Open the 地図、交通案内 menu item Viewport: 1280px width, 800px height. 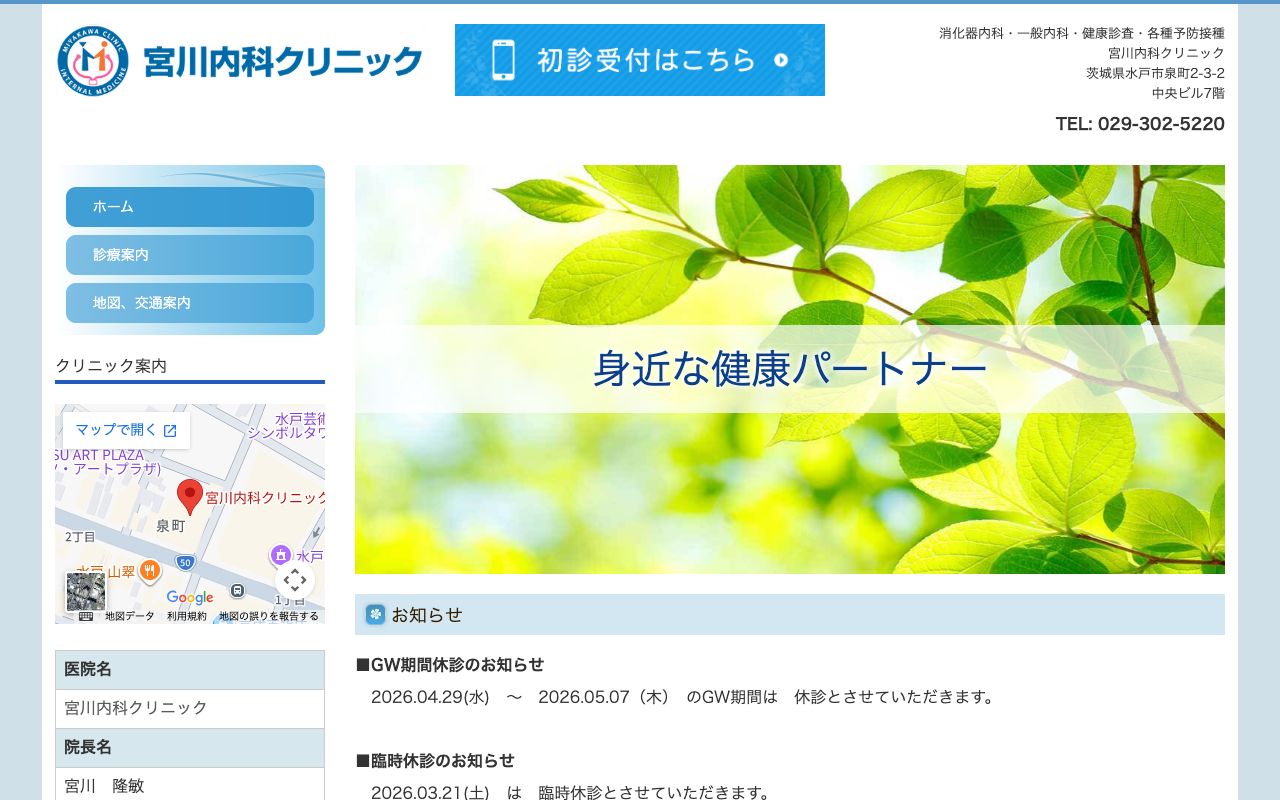point(190,303)
